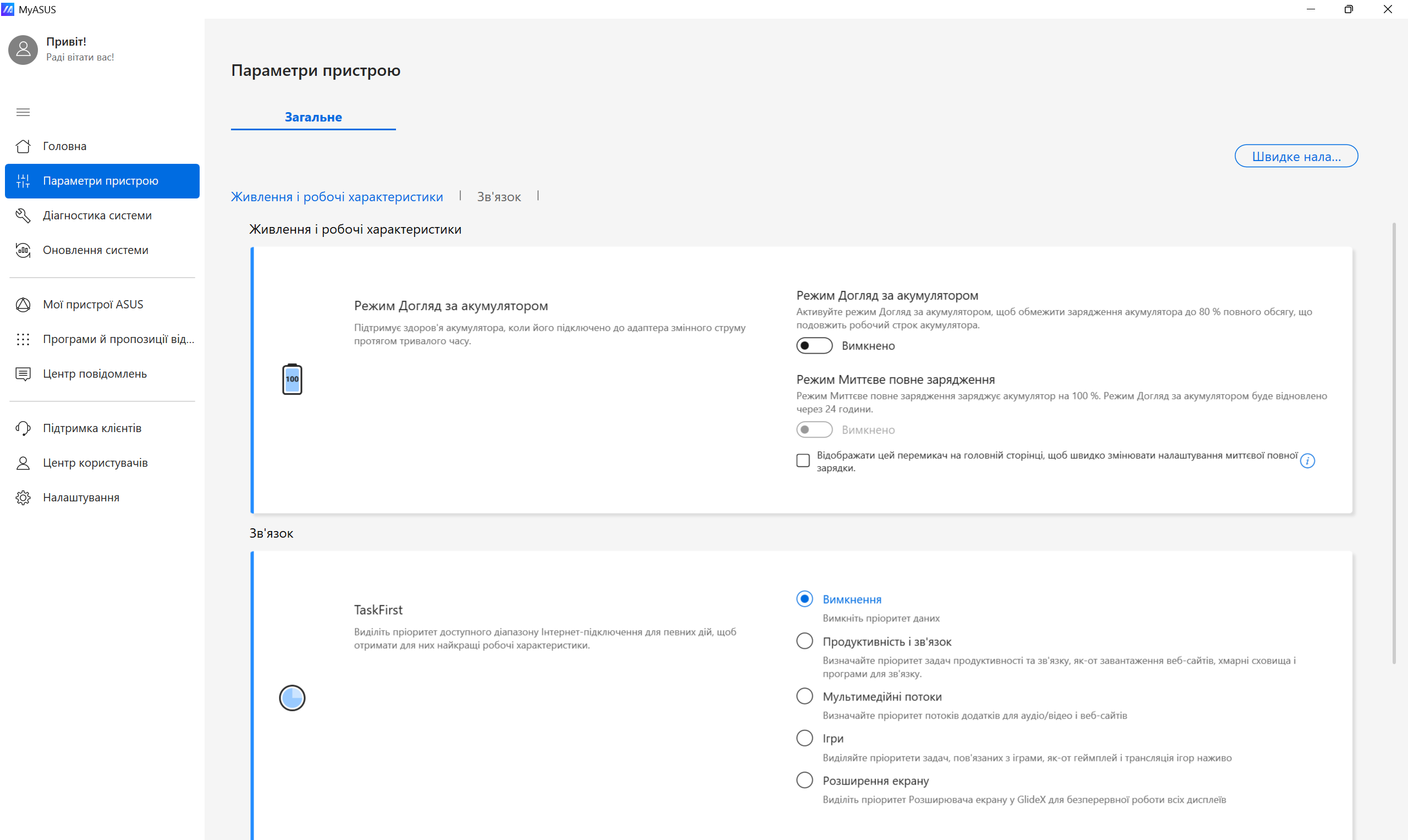This screenshot has height=840, width=1408.
Task: Open Мої пристрої ASUS menu item
Action: (x=102, y=305)
